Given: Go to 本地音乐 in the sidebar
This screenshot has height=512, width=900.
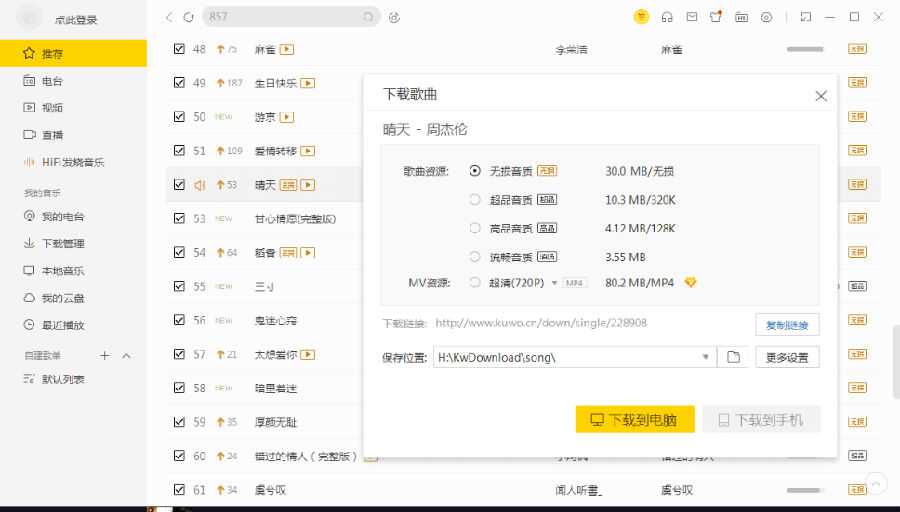Looking at the screenshot, I should [x=63, y=270].
